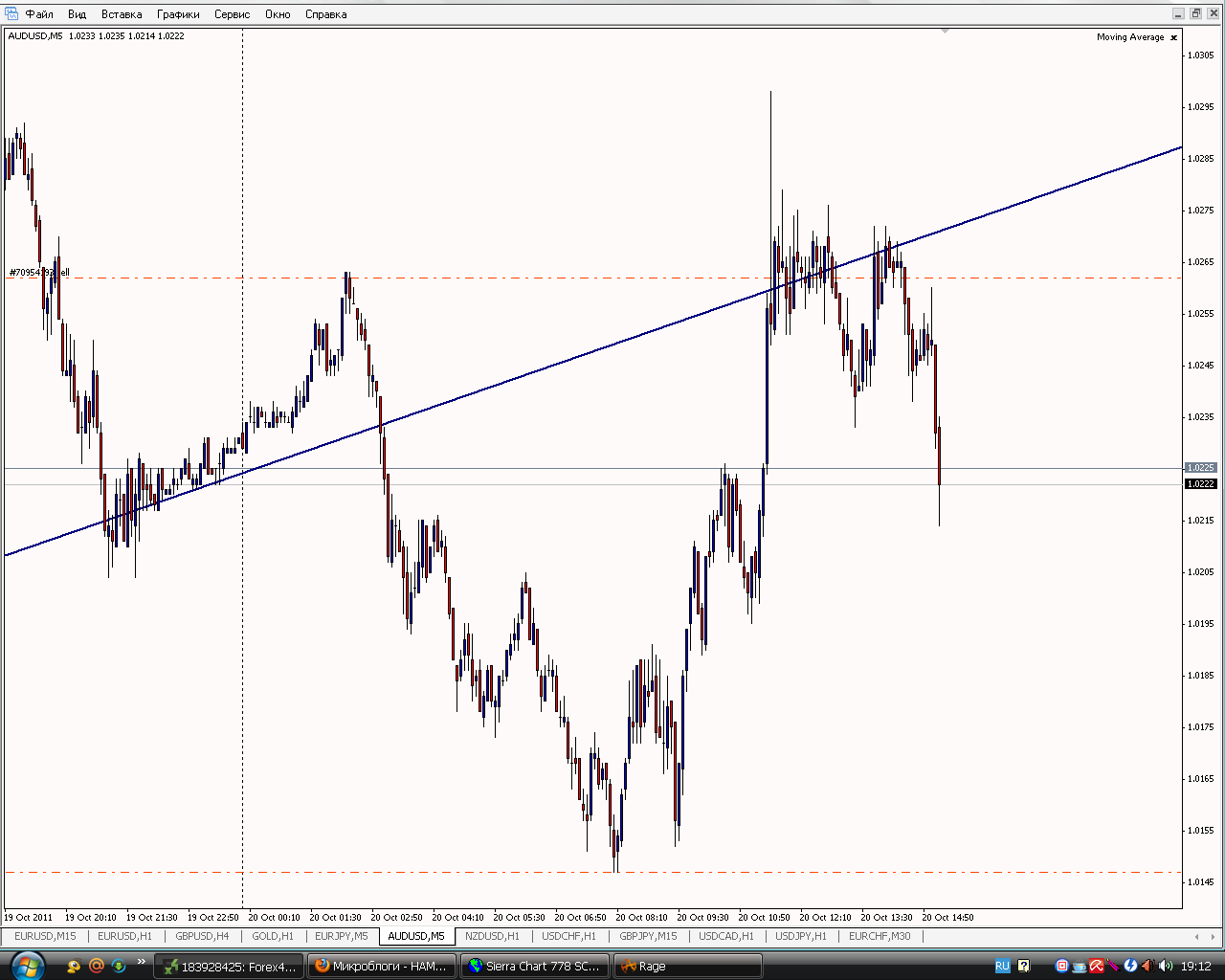Click the chart window icon beside Файл
This screenshot has width=1225, height=980.
click(x=11, y=14)
